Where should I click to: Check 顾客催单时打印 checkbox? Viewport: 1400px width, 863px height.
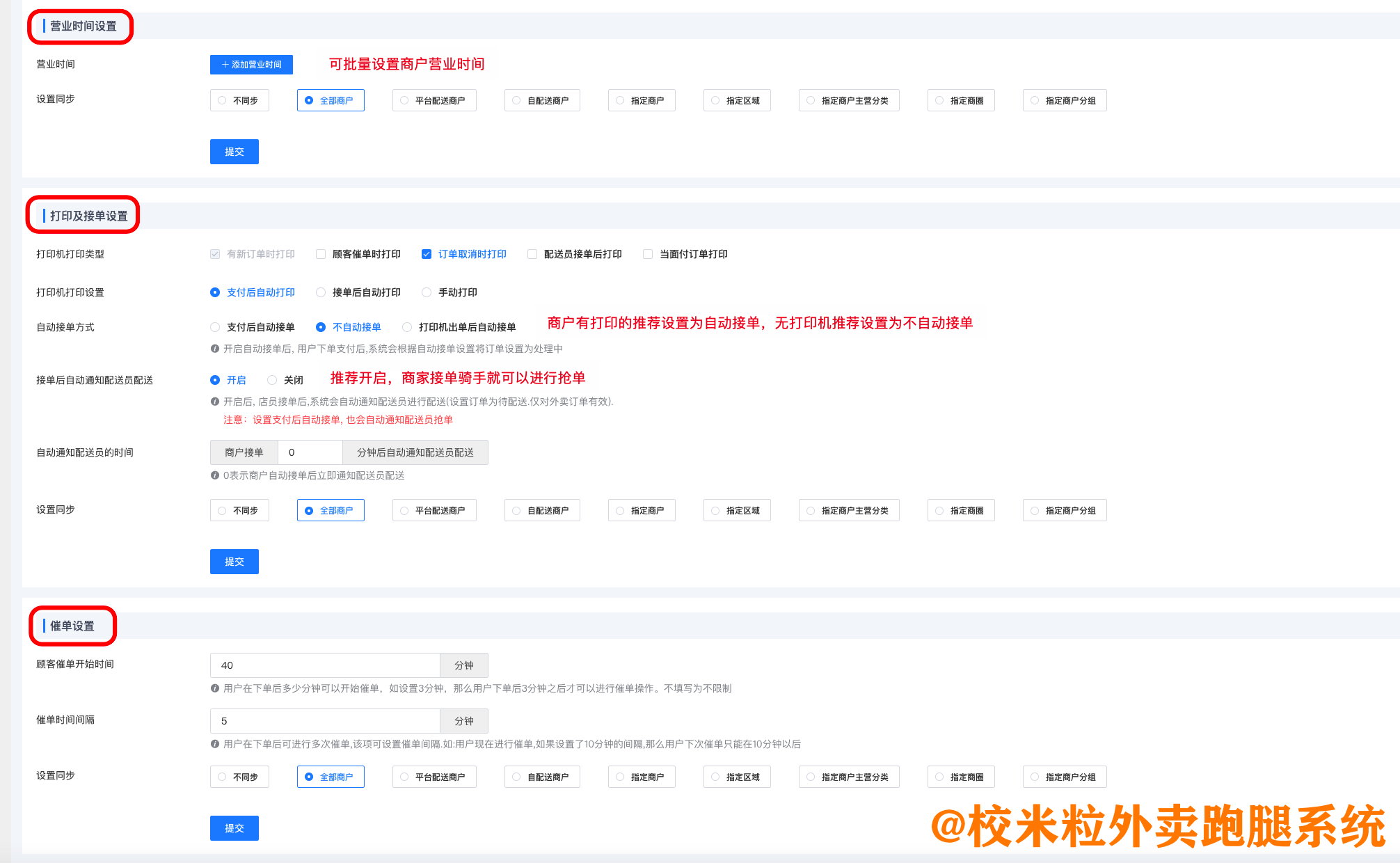coord(321,254)
